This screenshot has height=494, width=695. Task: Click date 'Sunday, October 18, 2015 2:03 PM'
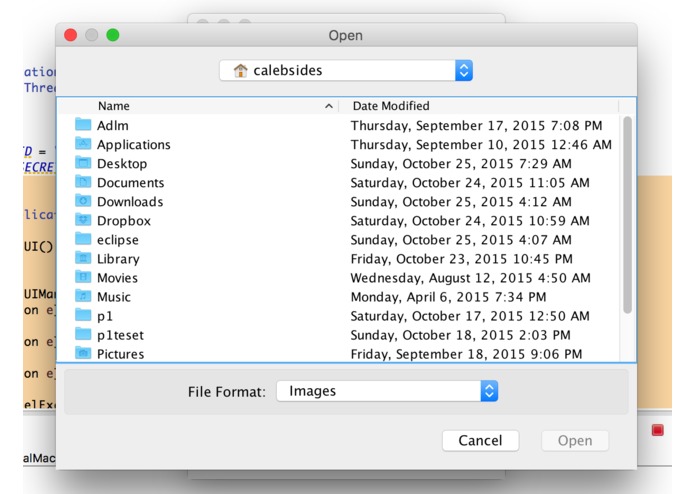(x=461, y=335)
